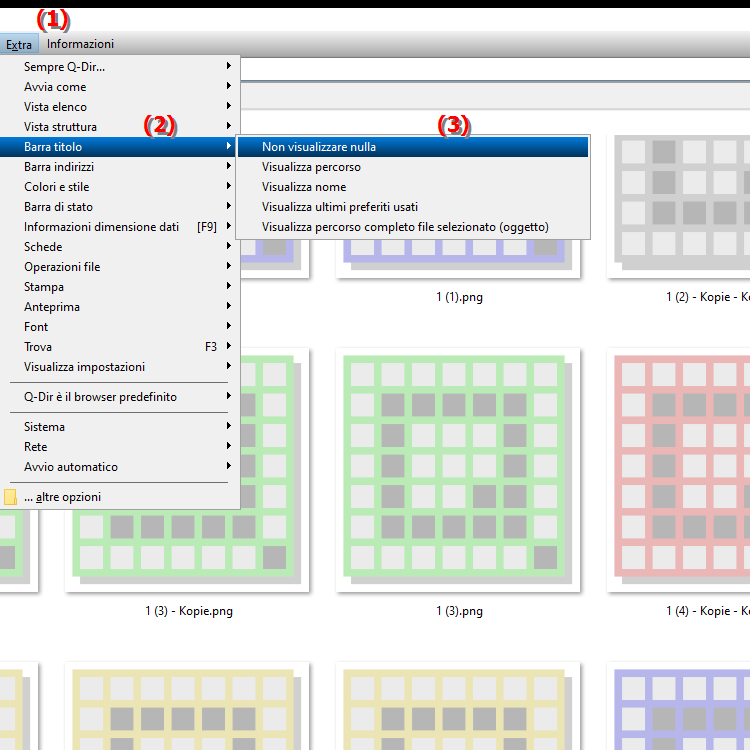This screenshot has height=750, width=750.
Task: Select the thumbnail above 1 (1).png
Action: (x=458, y=259)
